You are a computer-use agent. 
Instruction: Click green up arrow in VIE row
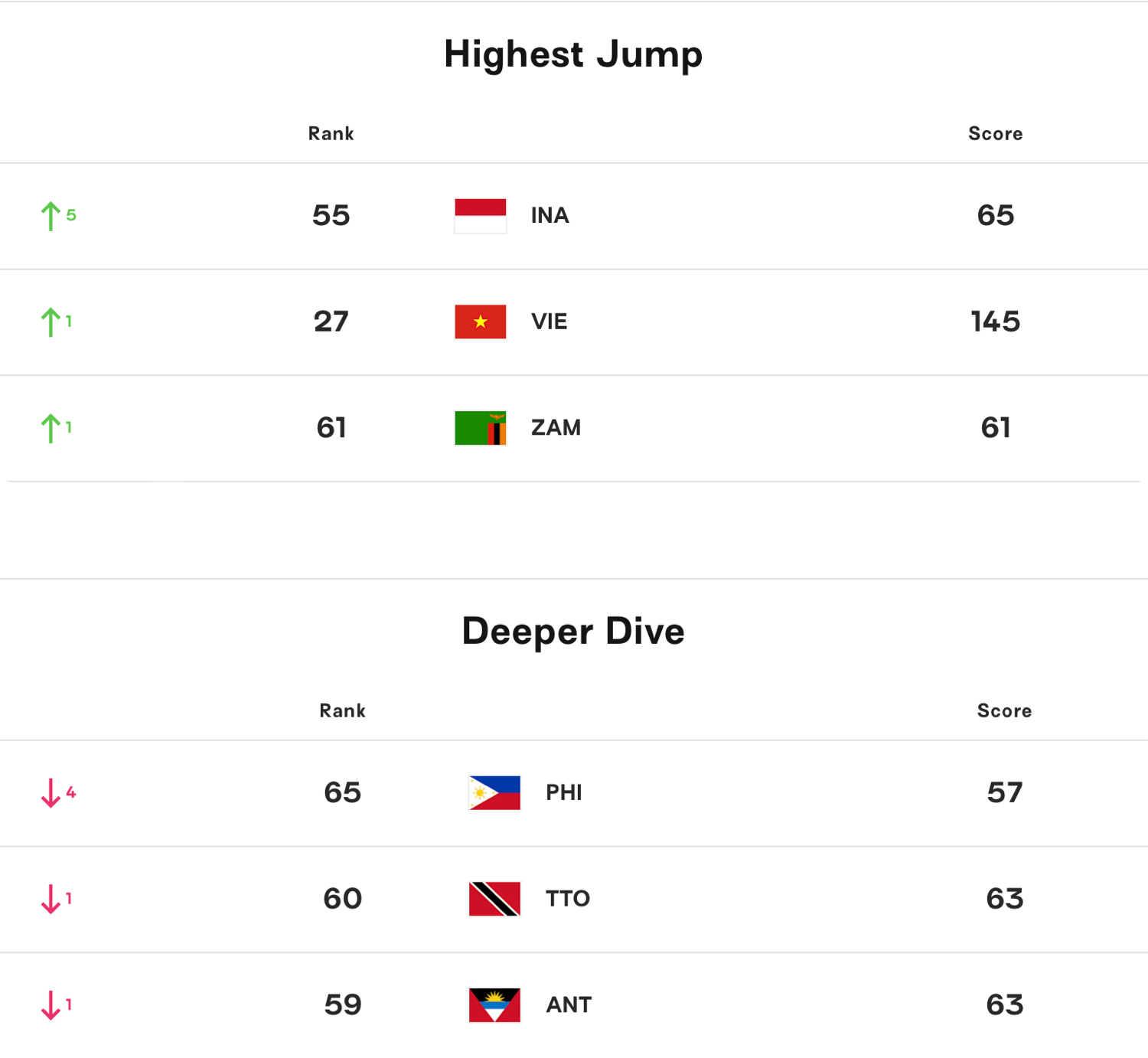click(51, 322)
